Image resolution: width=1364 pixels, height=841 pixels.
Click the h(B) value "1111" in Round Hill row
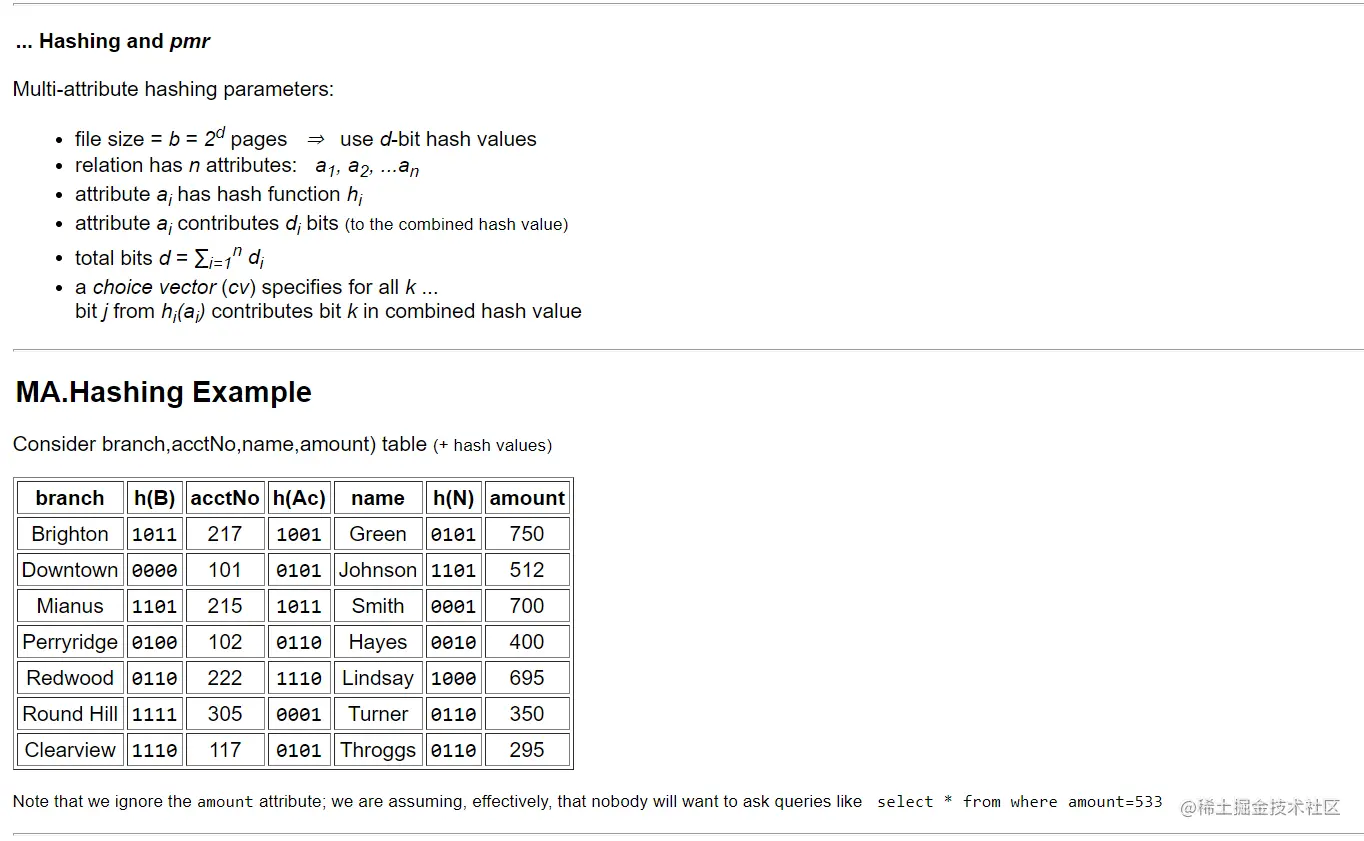pyautogui.click(x=155, y=714)
